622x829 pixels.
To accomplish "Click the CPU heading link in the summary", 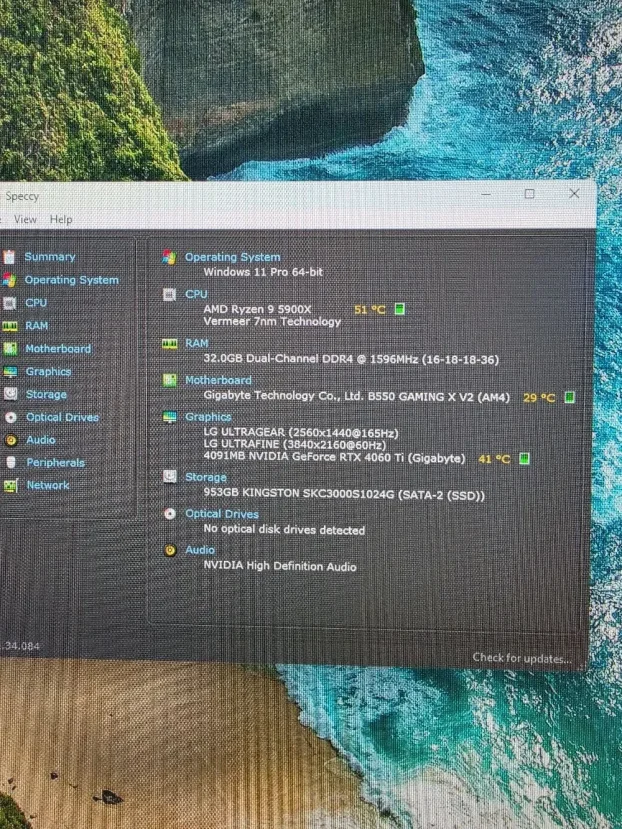I will coord(196,294).
